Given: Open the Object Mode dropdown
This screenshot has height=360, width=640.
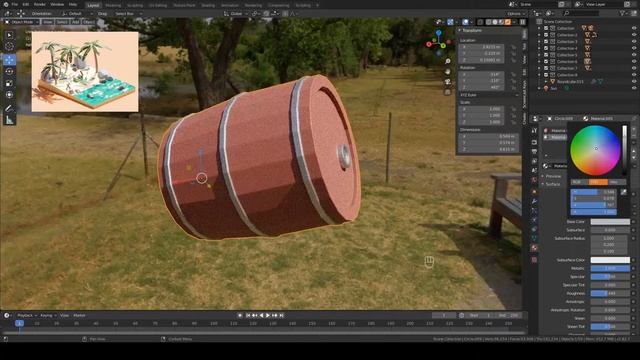Looking at the screenshot, I should click(x=21, y=22).
